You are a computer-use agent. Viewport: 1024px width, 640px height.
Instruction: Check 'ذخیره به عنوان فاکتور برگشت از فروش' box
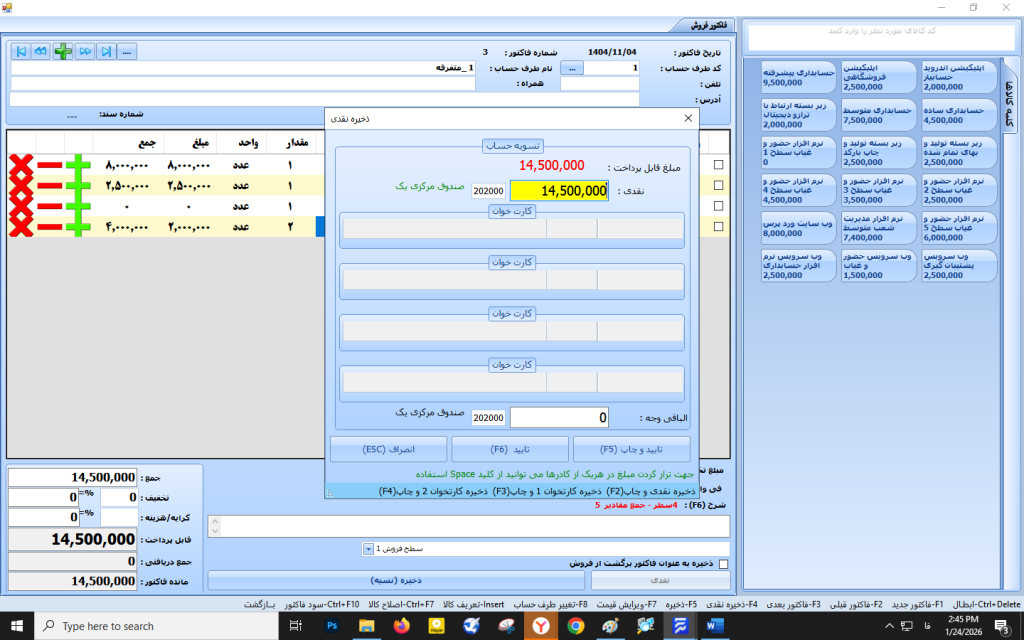724,564
